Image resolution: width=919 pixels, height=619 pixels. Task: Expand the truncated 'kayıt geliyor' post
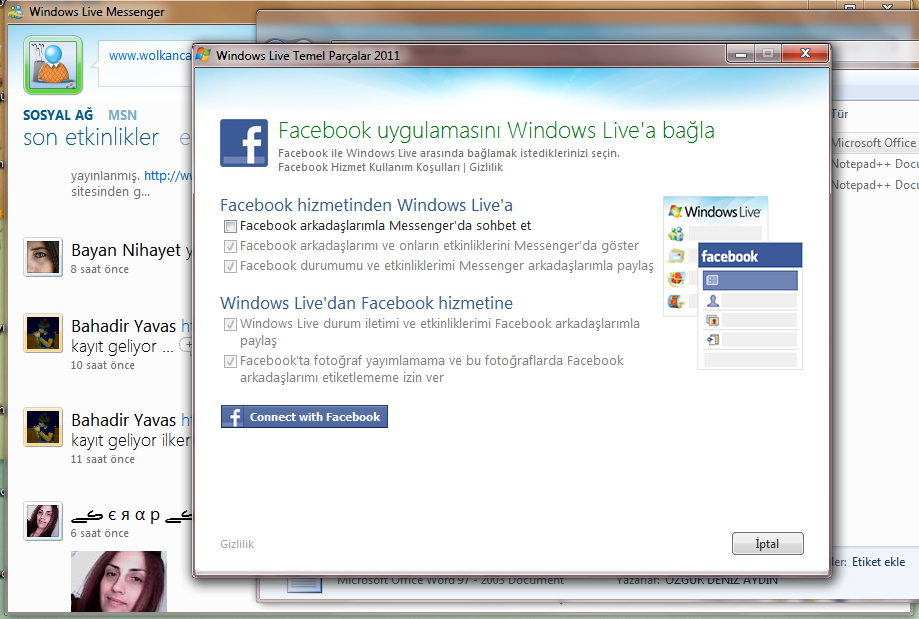(186, 345)
